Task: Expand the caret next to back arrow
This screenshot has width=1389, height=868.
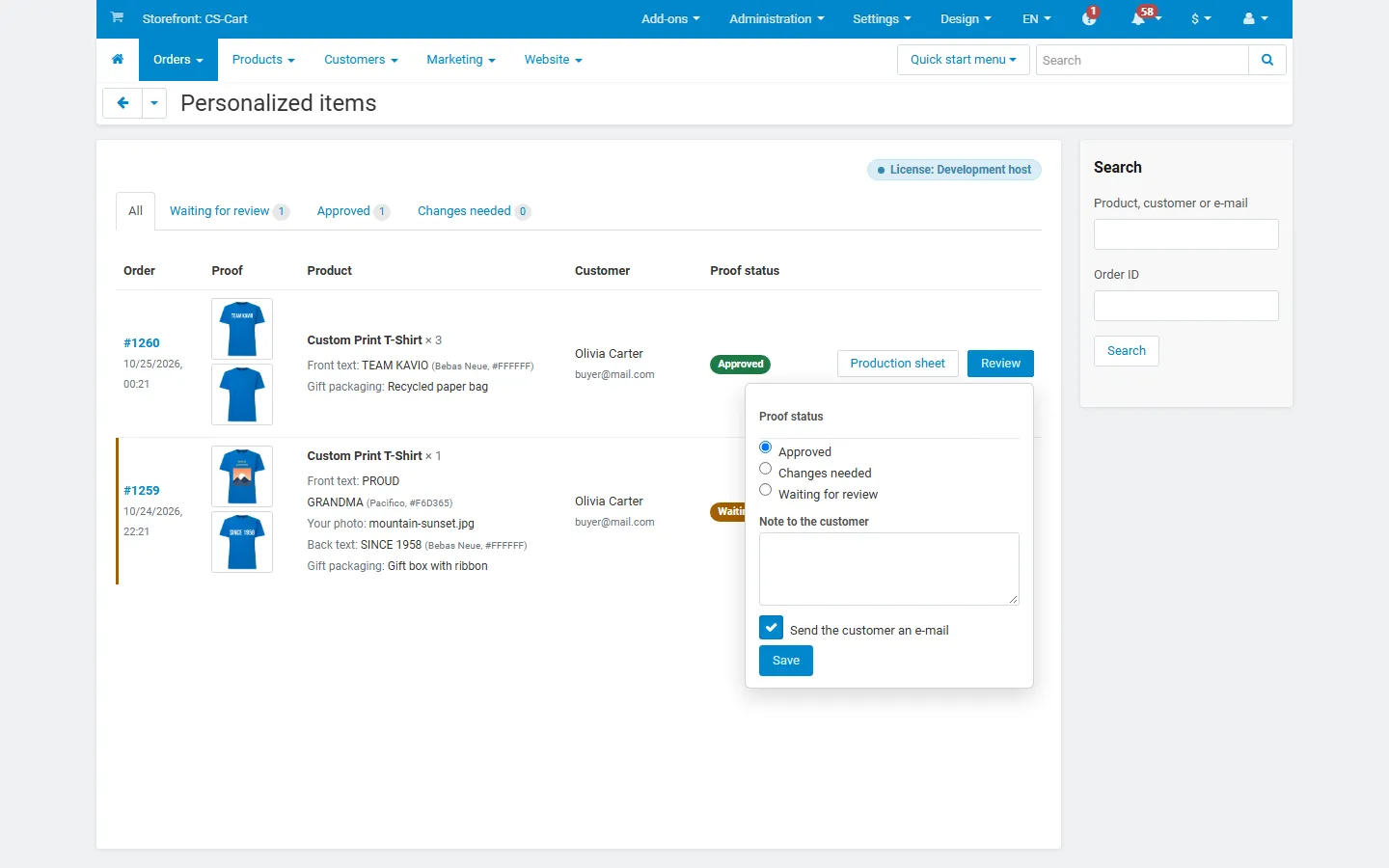Action: (154, 103)
